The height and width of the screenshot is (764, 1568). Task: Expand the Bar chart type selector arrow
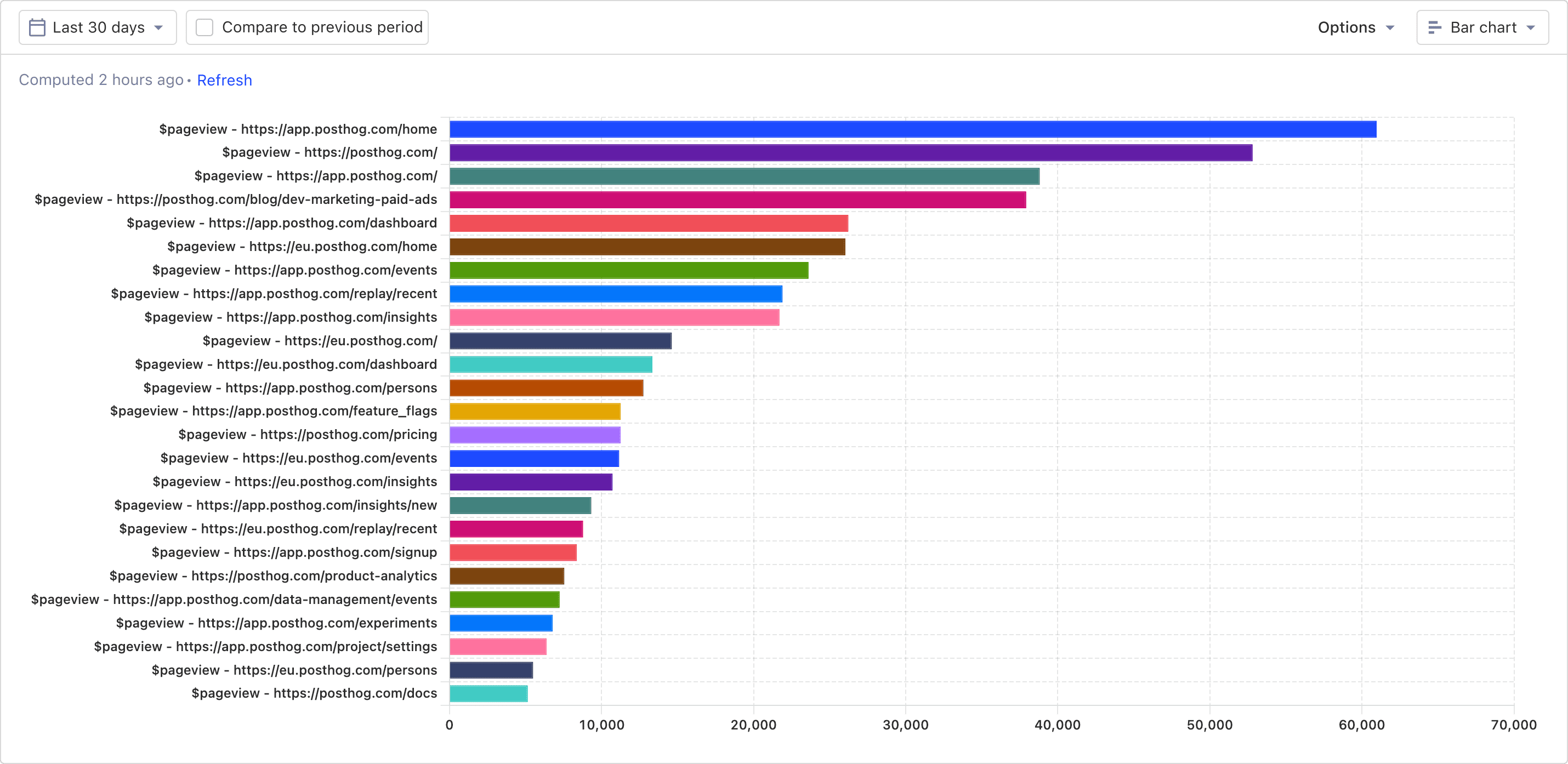(1531, 28)
